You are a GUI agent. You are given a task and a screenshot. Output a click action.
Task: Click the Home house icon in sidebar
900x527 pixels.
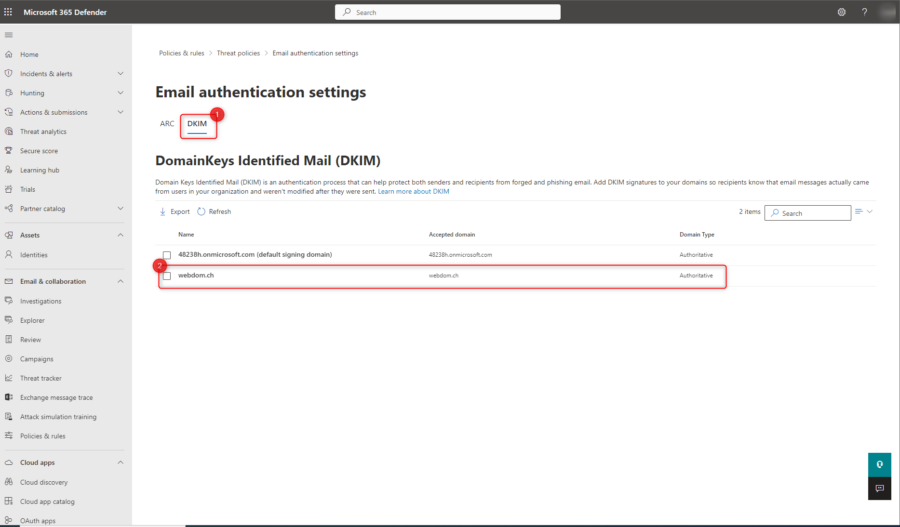tap(9, 54)
